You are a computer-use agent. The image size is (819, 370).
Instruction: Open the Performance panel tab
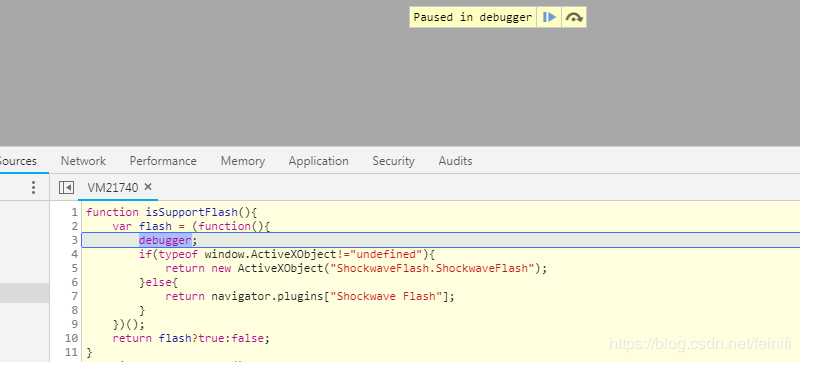(x=163, y=161)
